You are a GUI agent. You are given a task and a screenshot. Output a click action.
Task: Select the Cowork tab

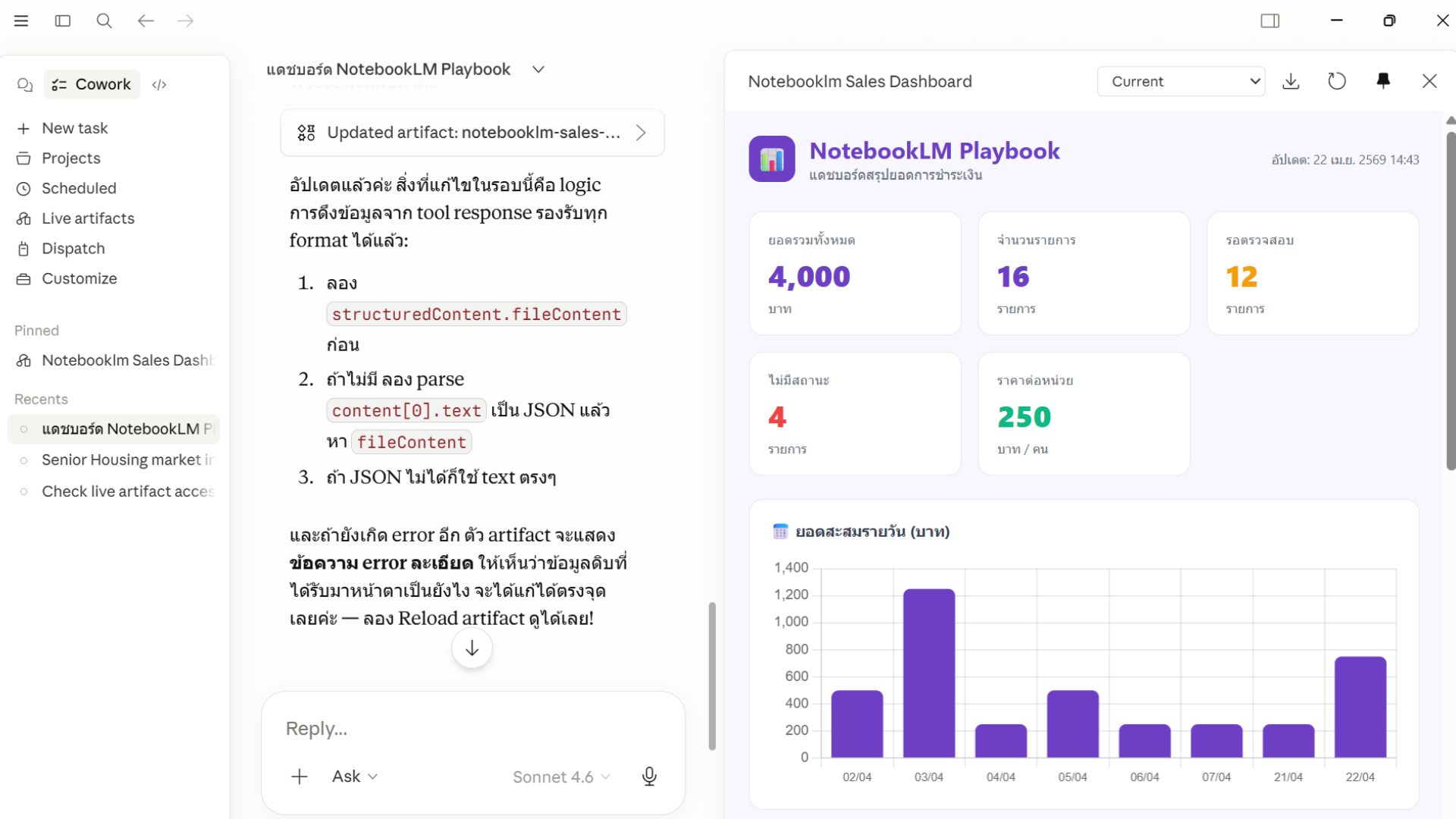92,85
